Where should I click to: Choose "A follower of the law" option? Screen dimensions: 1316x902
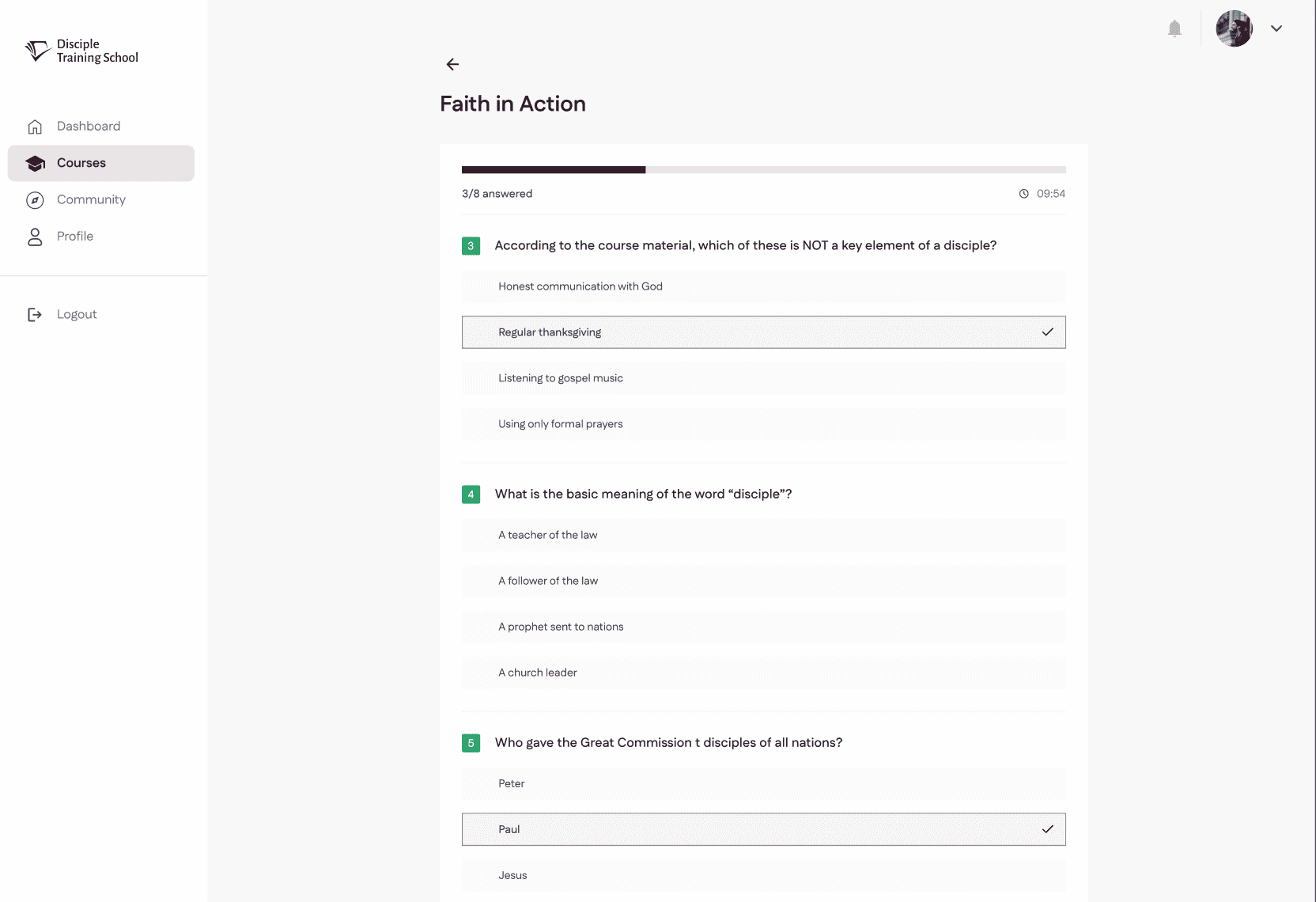pyautogui.click(x=763, y=581)
